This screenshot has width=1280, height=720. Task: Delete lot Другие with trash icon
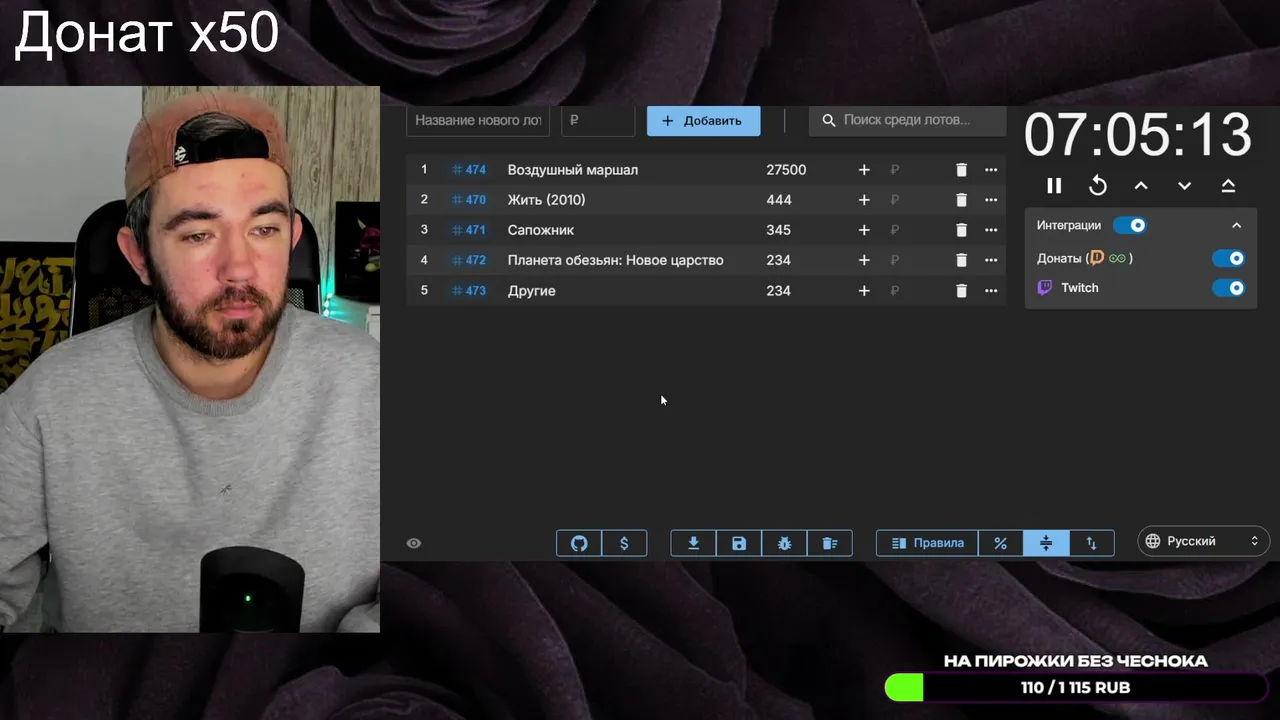[961, 291]
